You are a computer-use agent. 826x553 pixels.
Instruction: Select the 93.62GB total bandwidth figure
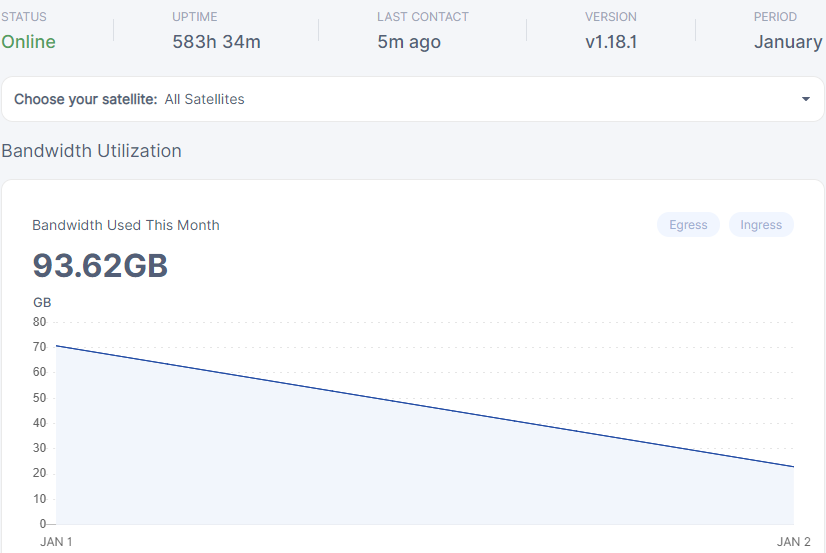pos(100,266)
